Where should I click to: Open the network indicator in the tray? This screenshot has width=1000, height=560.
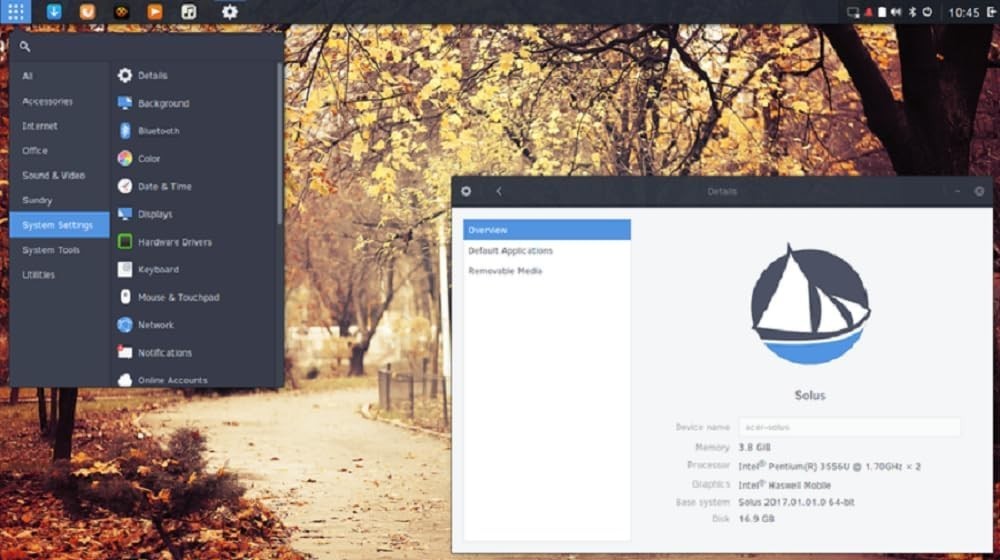(853, 12)
